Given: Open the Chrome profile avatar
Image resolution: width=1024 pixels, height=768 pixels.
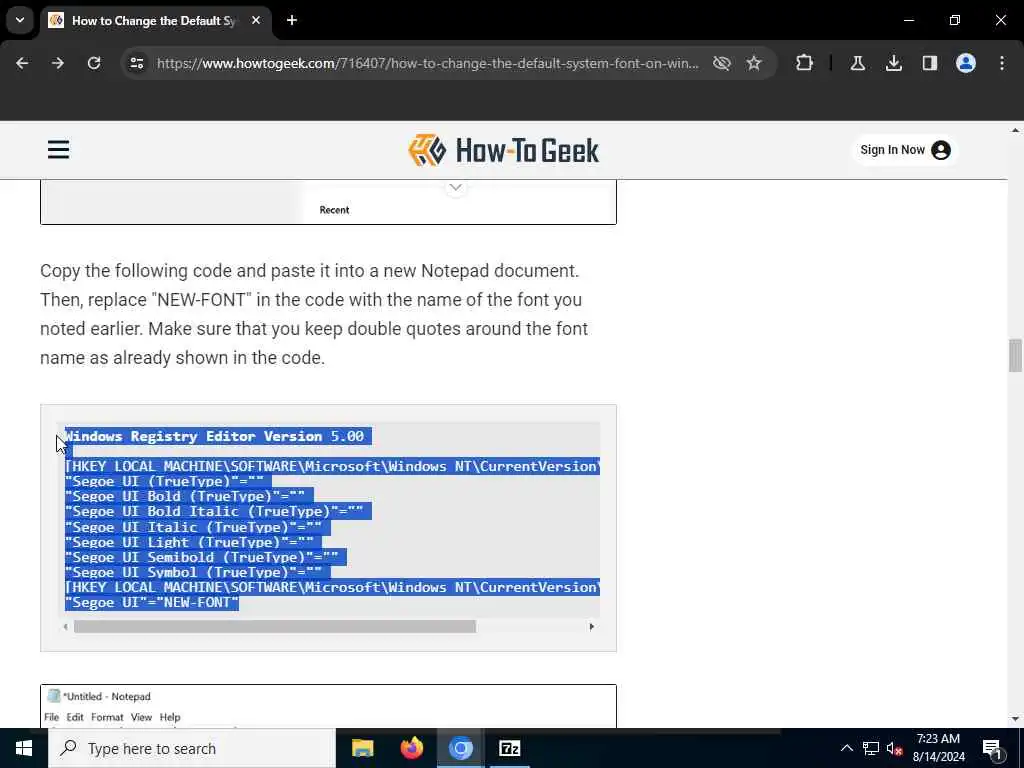Looking at the screenshot, I should pyautogui.click(x=966, y=63).
